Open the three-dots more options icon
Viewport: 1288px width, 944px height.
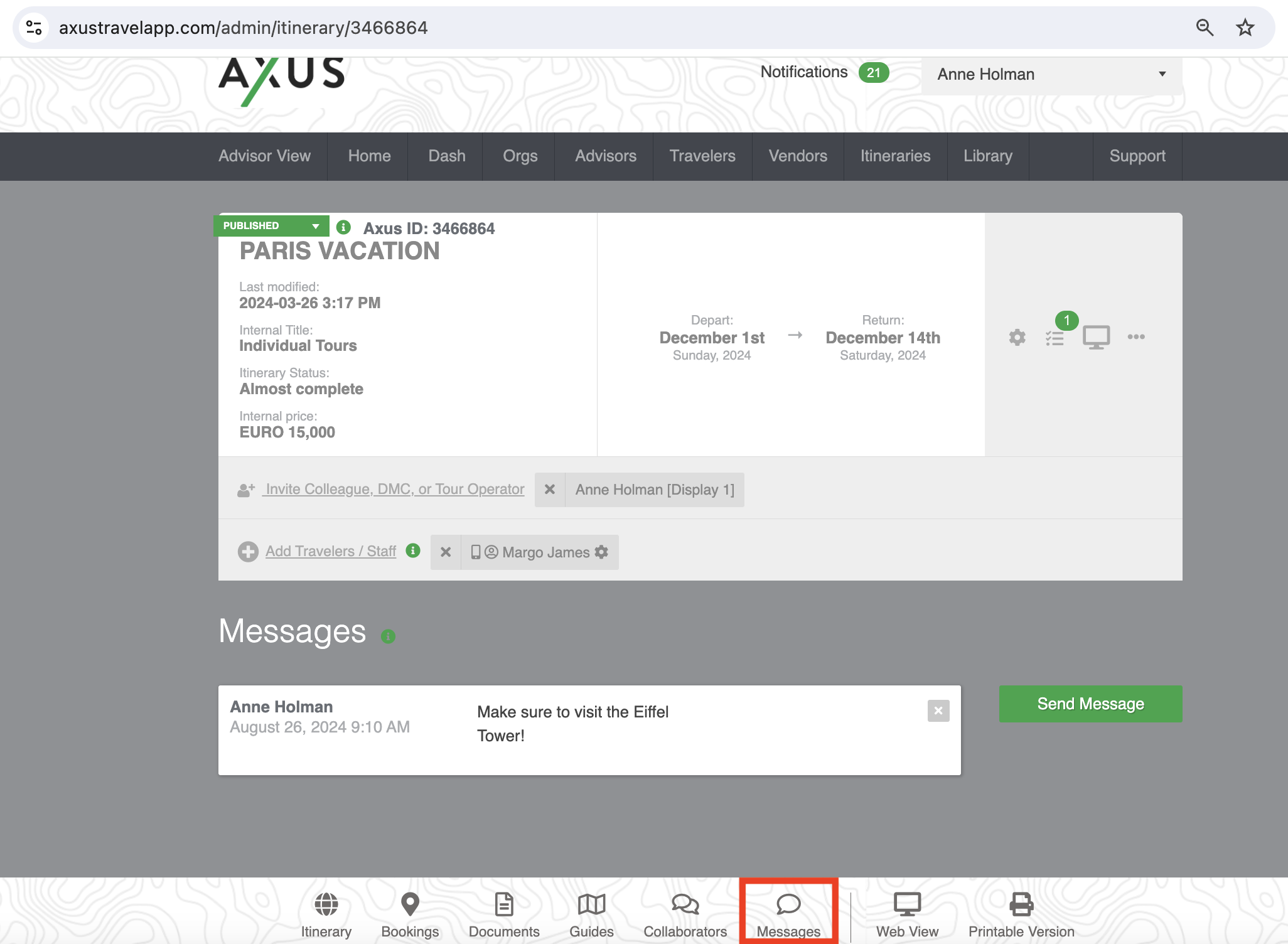point(1136,337)
